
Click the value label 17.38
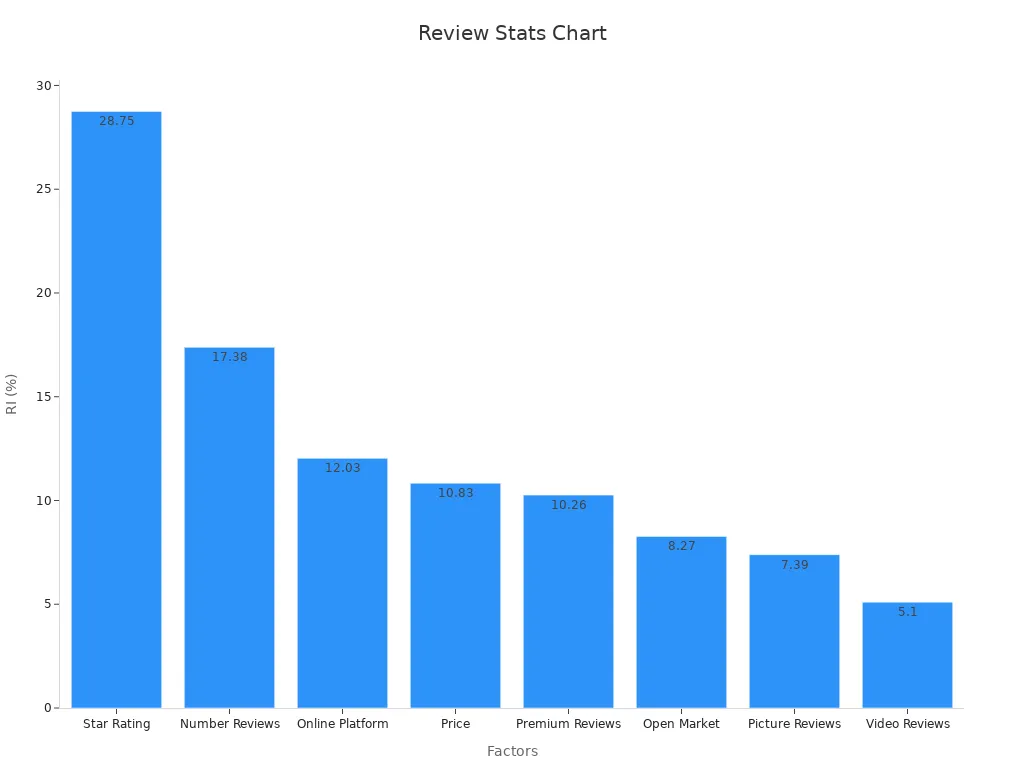(x=229, y=355)
